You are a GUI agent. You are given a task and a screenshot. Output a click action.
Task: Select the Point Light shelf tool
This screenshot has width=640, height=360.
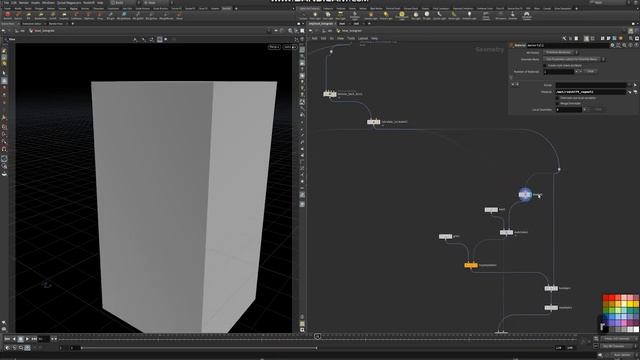[x=315, y=16]
